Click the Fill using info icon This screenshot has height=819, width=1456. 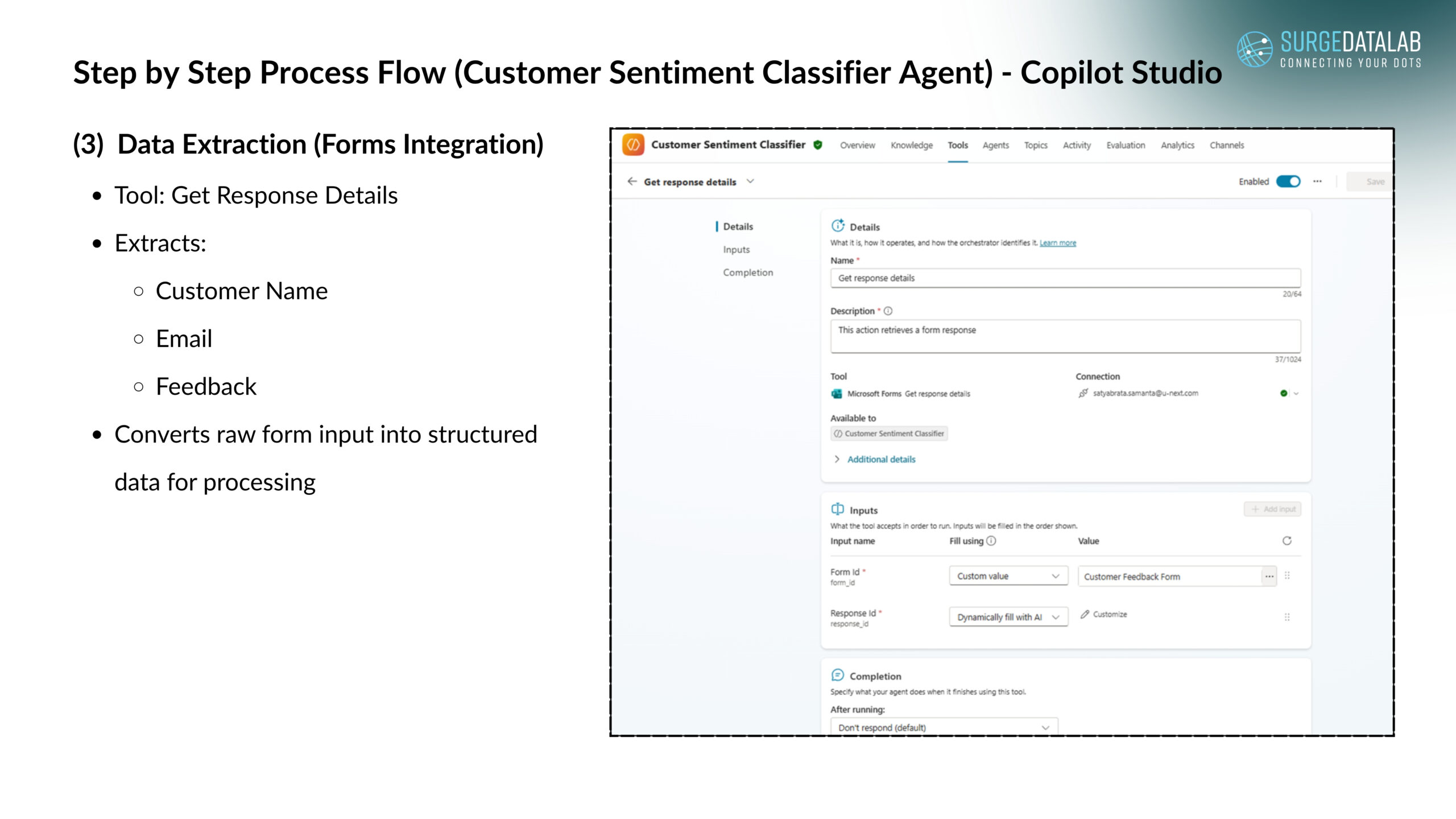pos(991,541)
